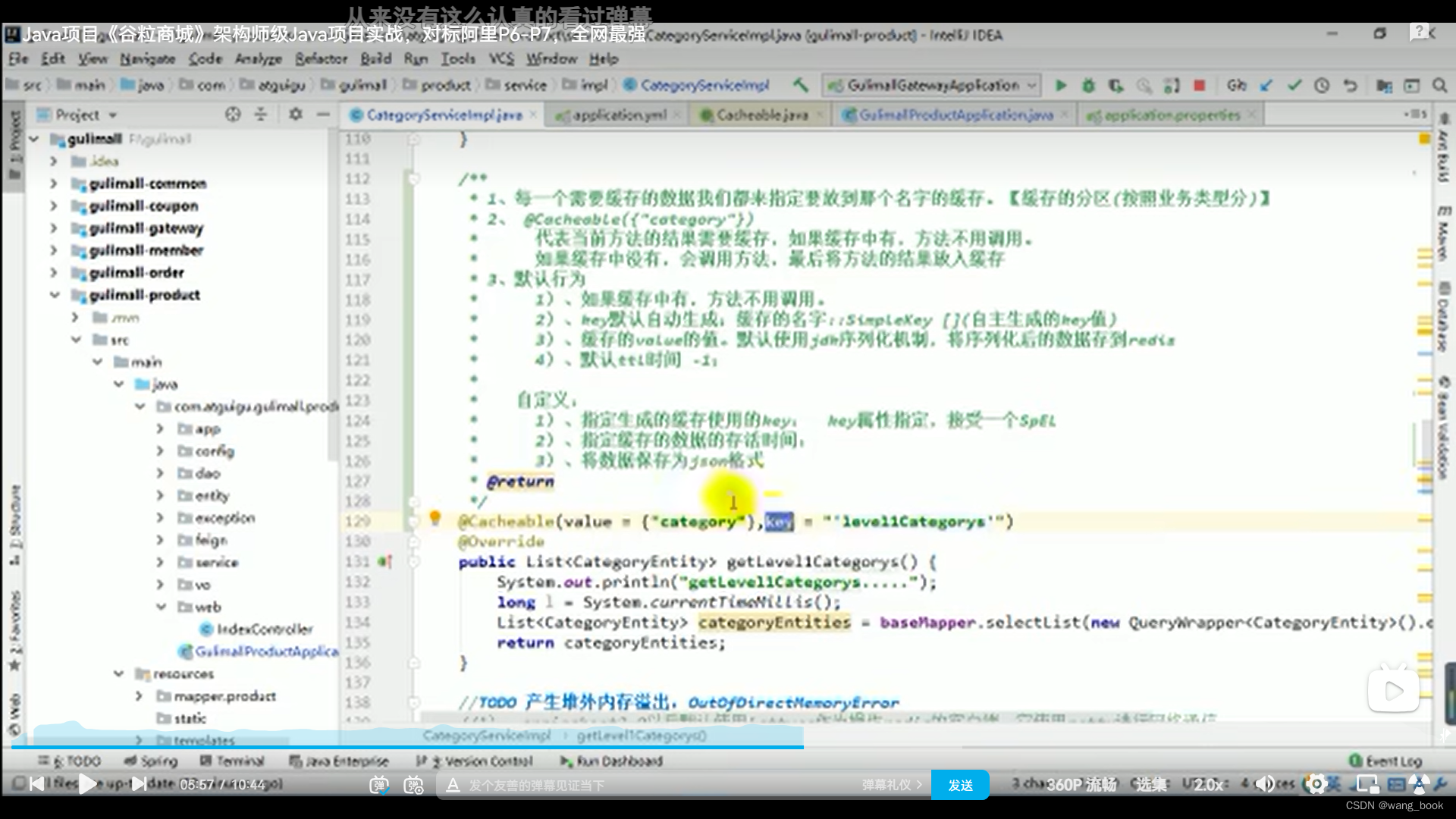Toggle picture-in-picture mode in player
This screenshot has width=1456, height=819.
point(1367,784)
